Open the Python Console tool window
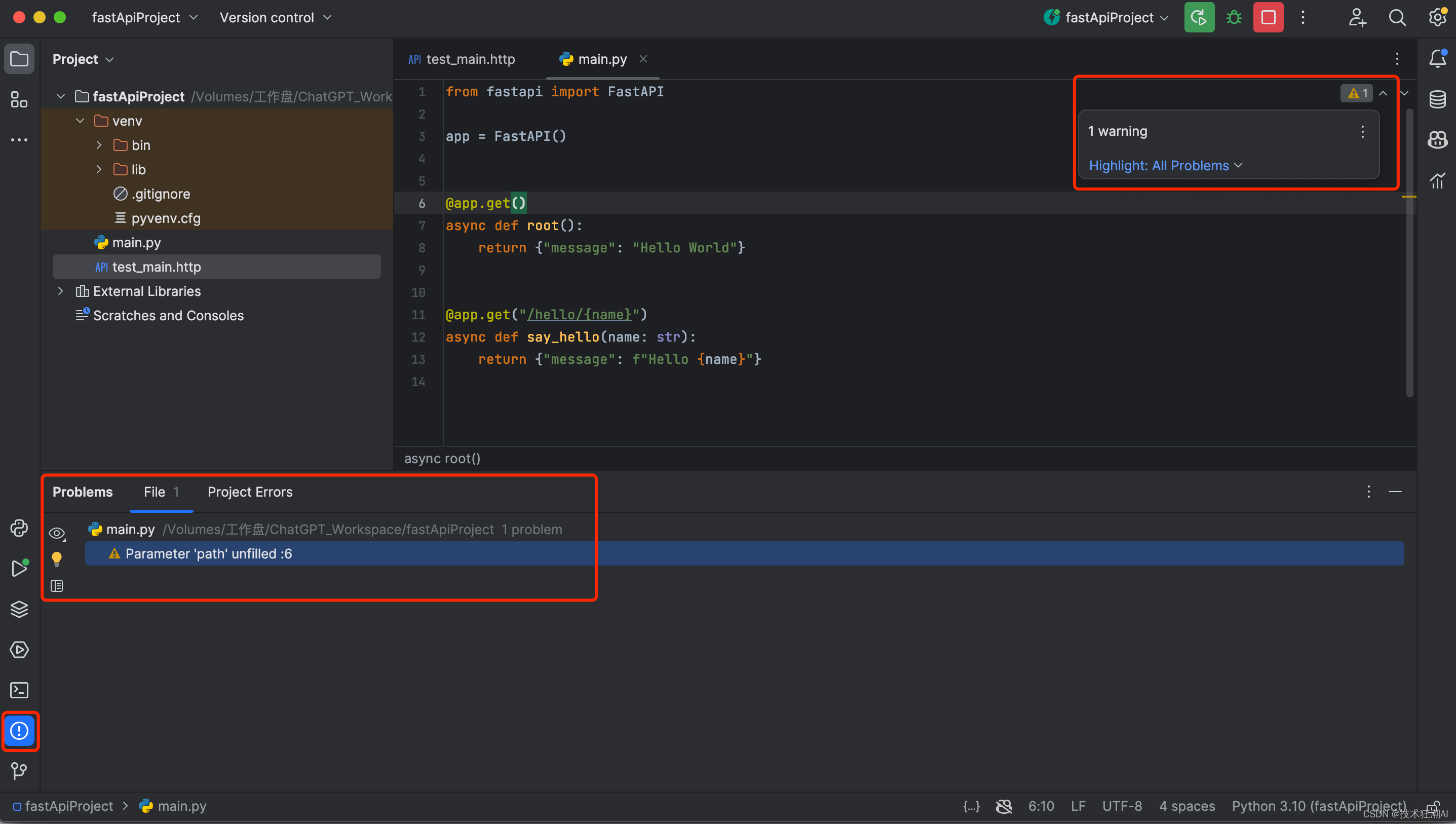 (x=19, y=528)
